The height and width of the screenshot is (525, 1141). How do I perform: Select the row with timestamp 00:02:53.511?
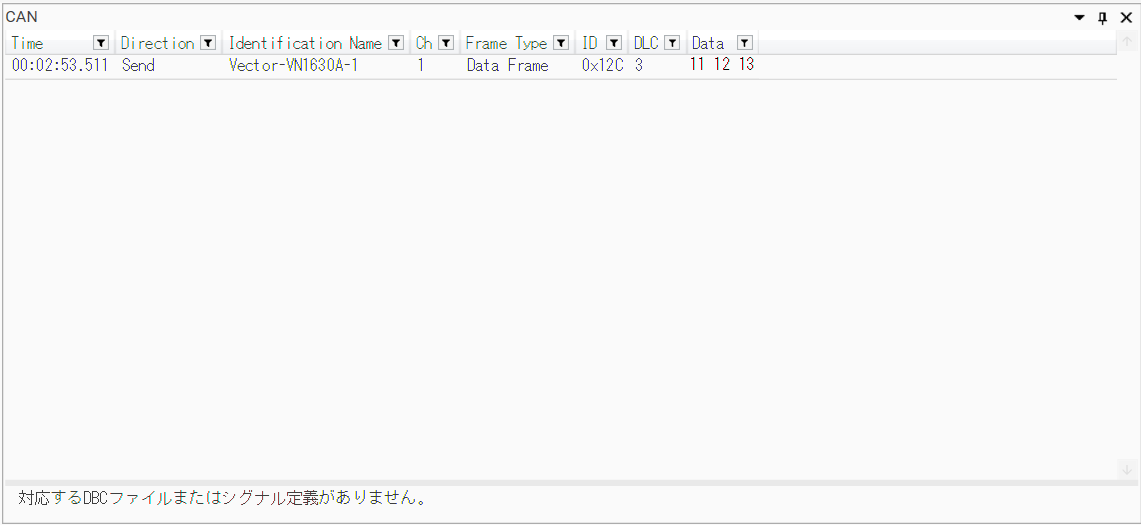(60, 66)
